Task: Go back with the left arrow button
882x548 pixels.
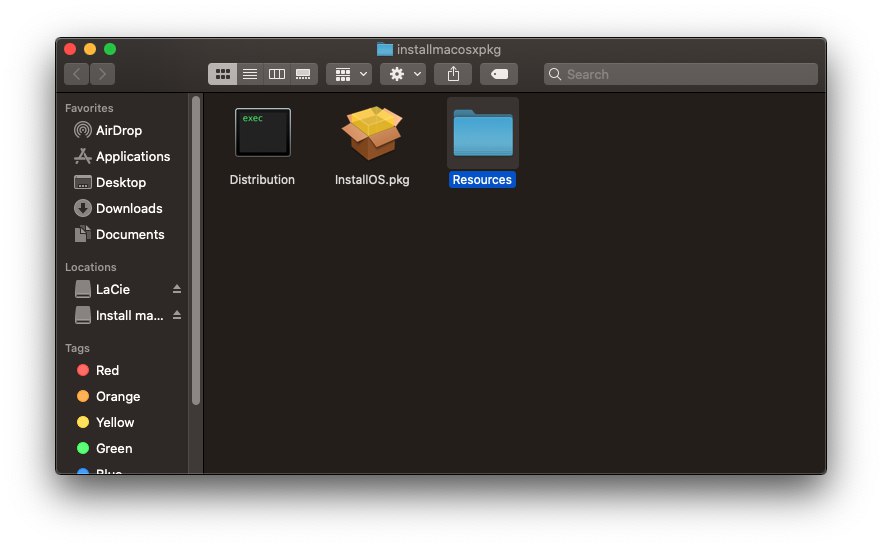Action: [x=76, y=74]
